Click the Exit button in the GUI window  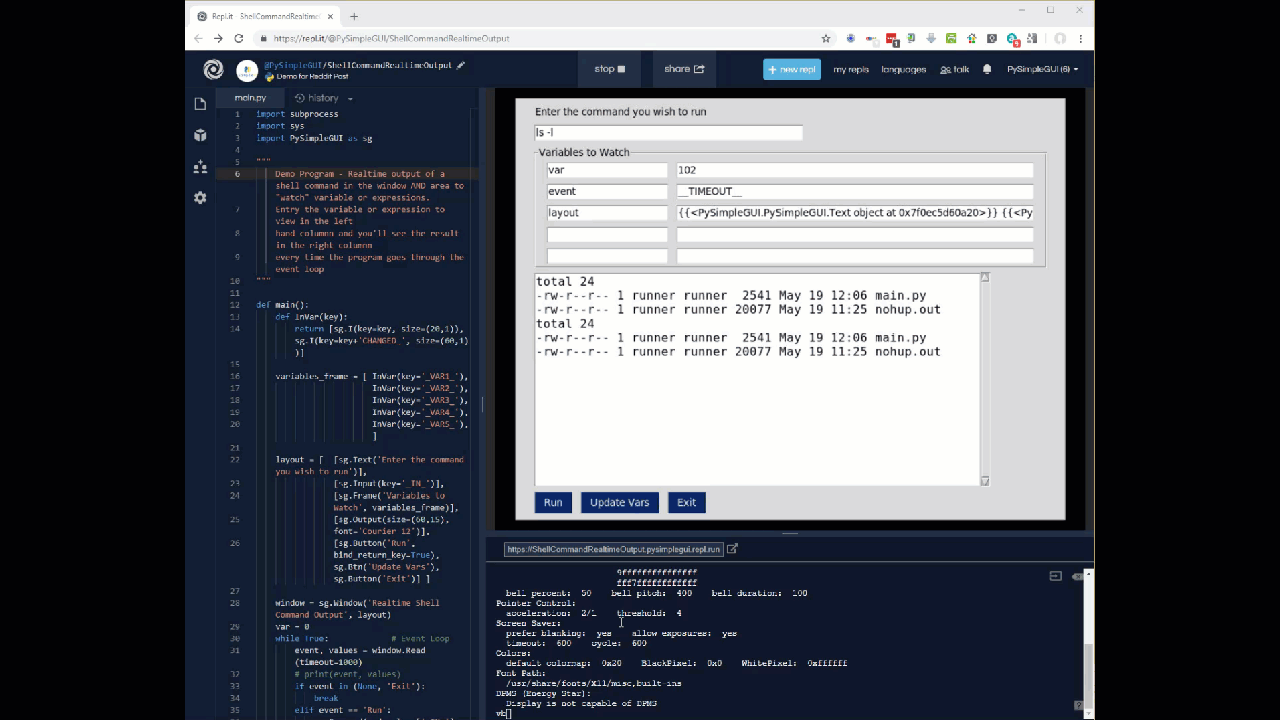pyautogui.click(x=686, y=502)
